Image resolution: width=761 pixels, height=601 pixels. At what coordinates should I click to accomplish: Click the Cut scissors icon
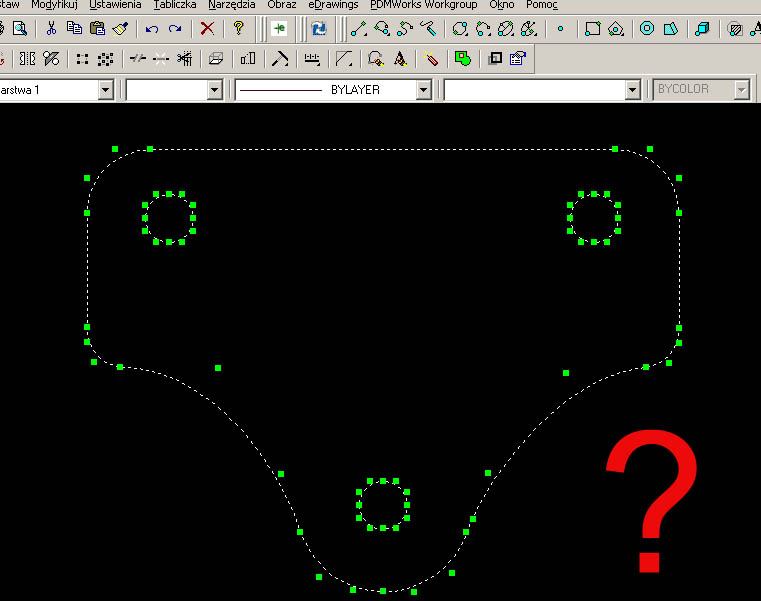[x=51, y=29]
